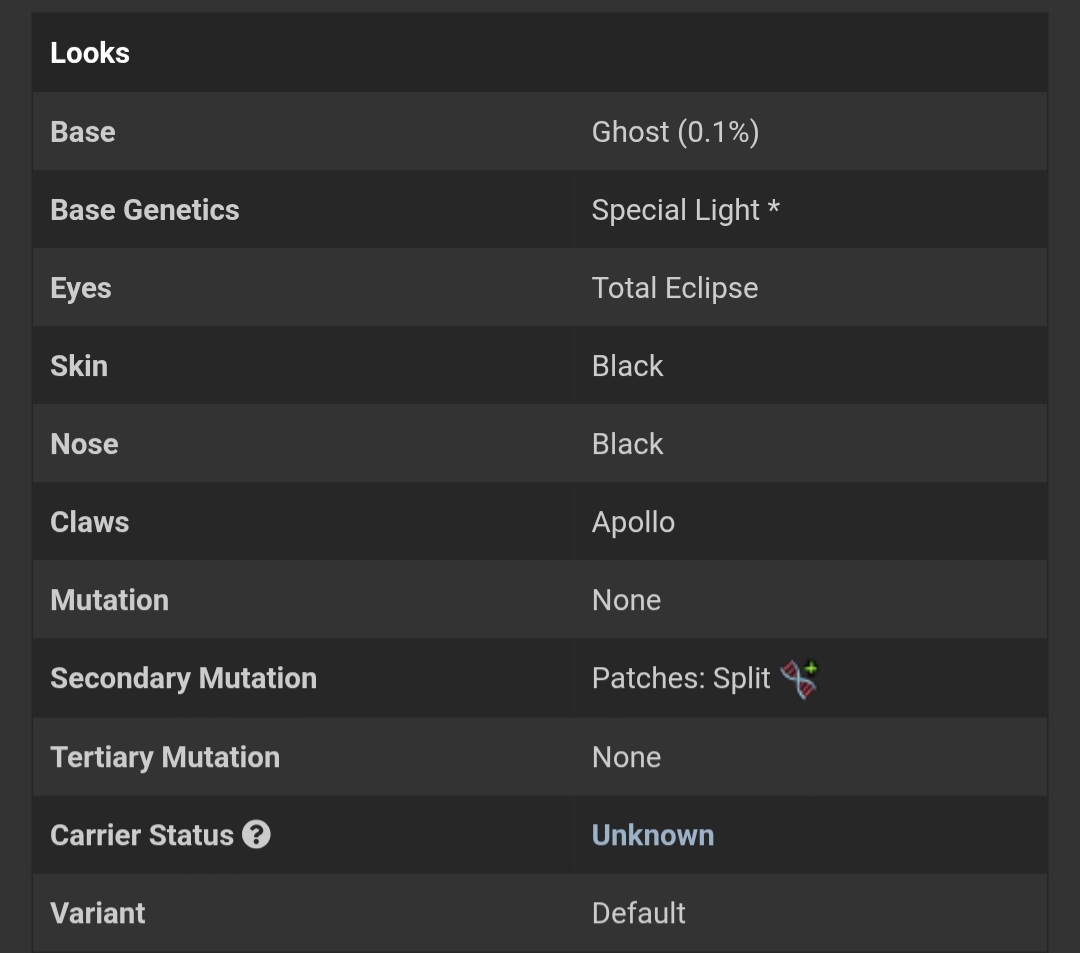Click the Variant Default value

[x=638, y=913]
